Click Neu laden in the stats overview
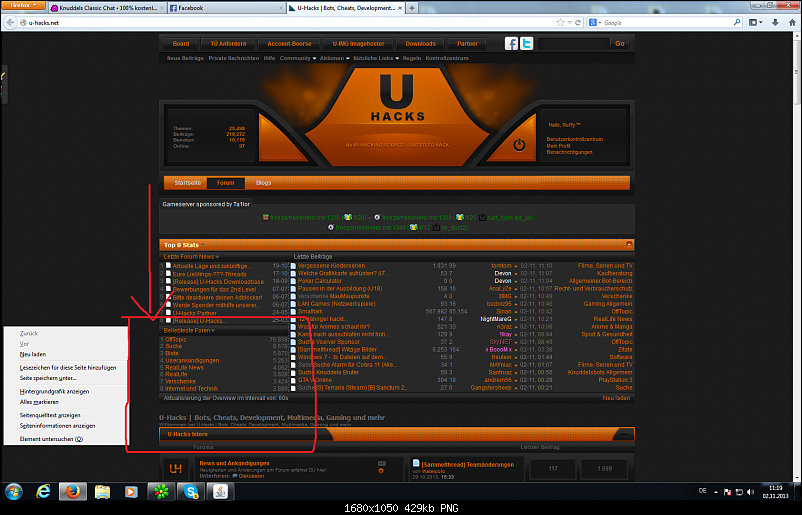 click(x=616, y=398)
